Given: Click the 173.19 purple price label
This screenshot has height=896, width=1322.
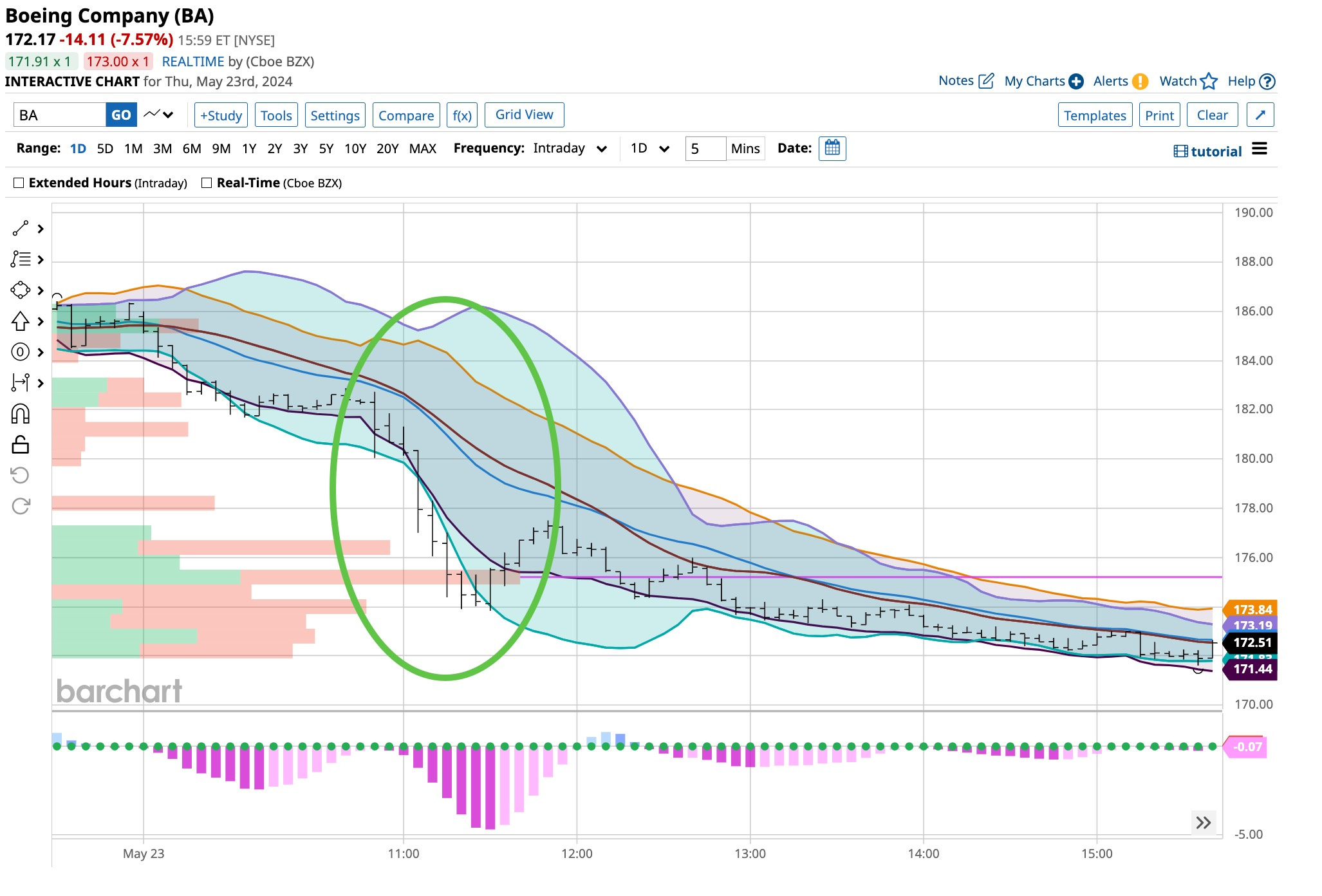Looking at the screenshot, I should point(1252,625).
